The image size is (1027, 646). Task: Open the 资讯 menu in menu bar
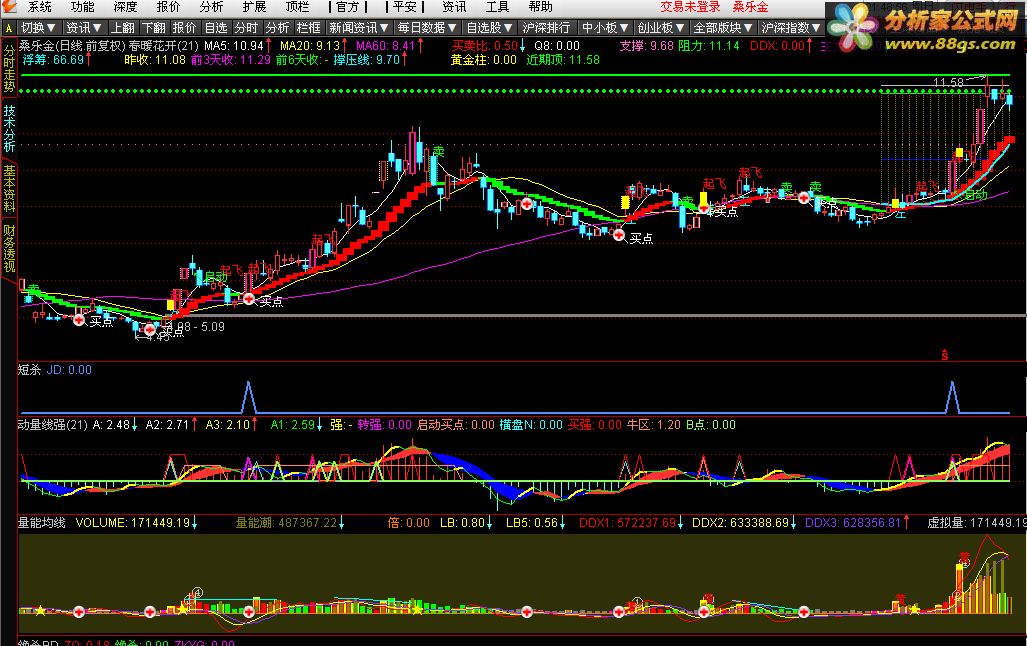tap(454, 7)
